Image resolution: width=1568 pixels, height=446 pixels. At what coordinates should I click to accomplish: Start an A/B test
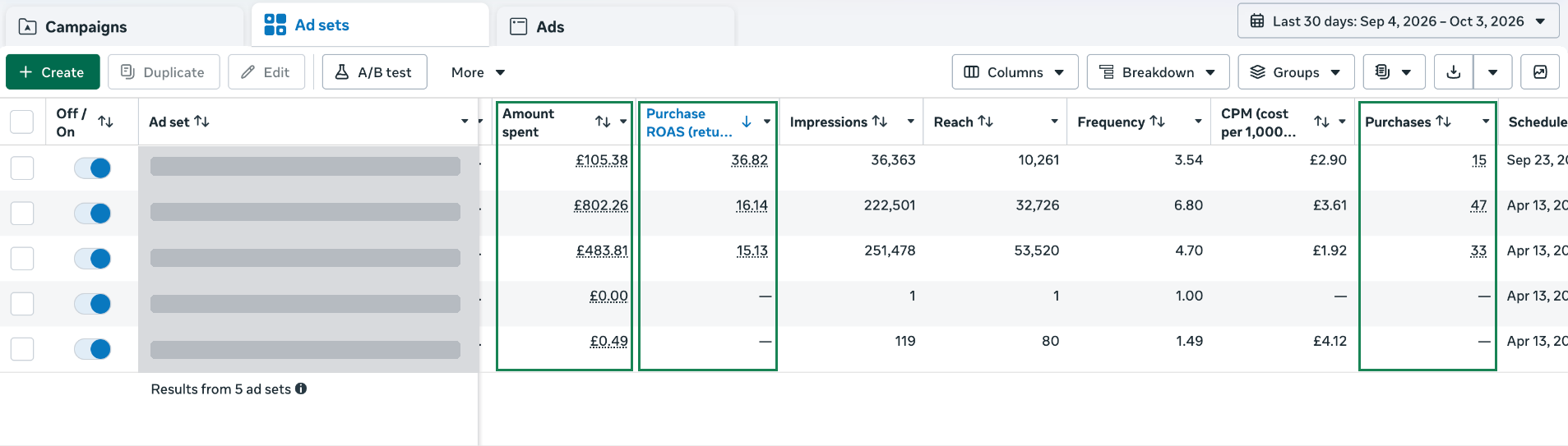[374, 72]
